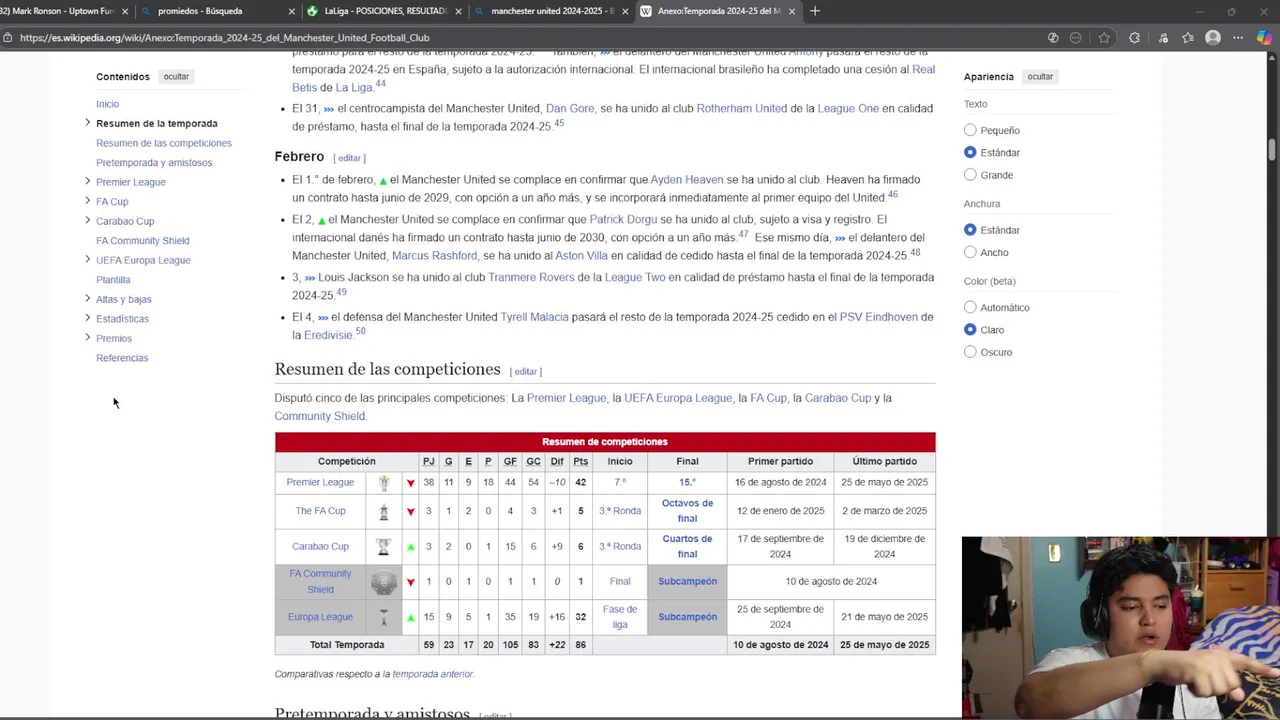Click the music/media control icon in toolbar

(x=1162, y=38)
